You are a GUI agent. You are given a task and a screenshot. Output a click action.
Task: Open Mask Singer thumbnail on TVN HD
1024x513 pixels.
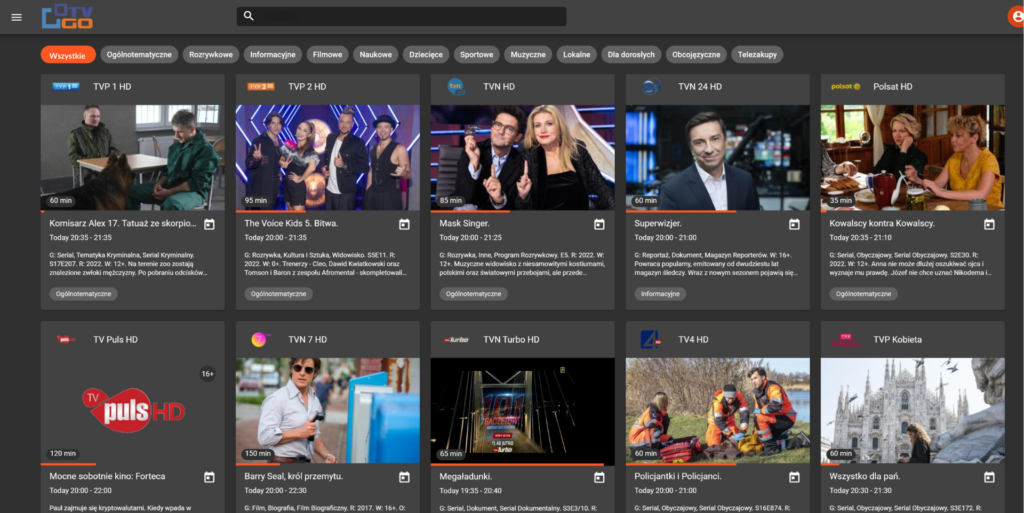[522, 157]
